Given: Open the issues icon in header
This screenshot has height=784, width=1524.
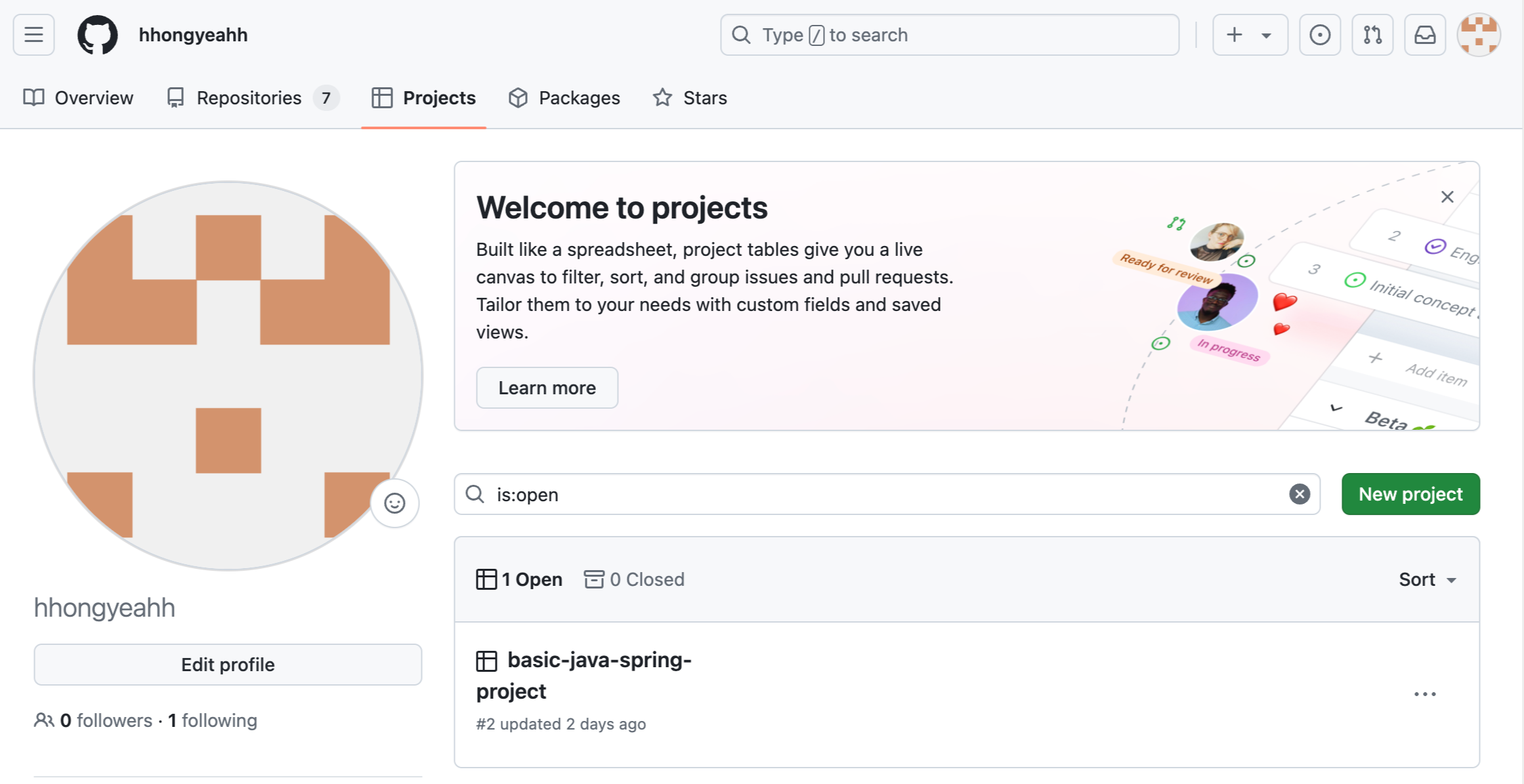Looking at the screenshot, I should [1319, 35].
